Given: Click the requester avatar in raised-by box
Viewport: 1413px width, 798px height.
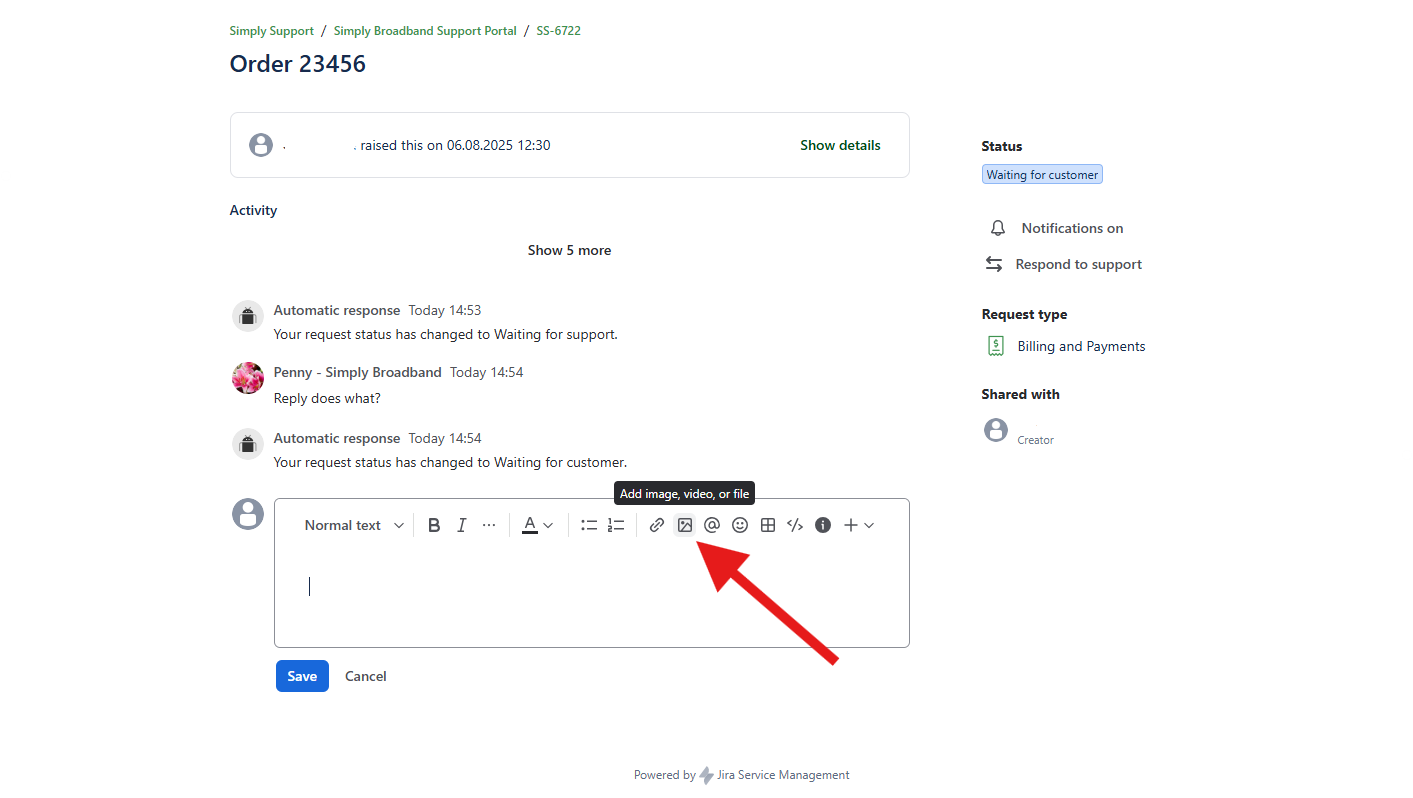Looking at the screenshot, I should (x=261, y=145).
